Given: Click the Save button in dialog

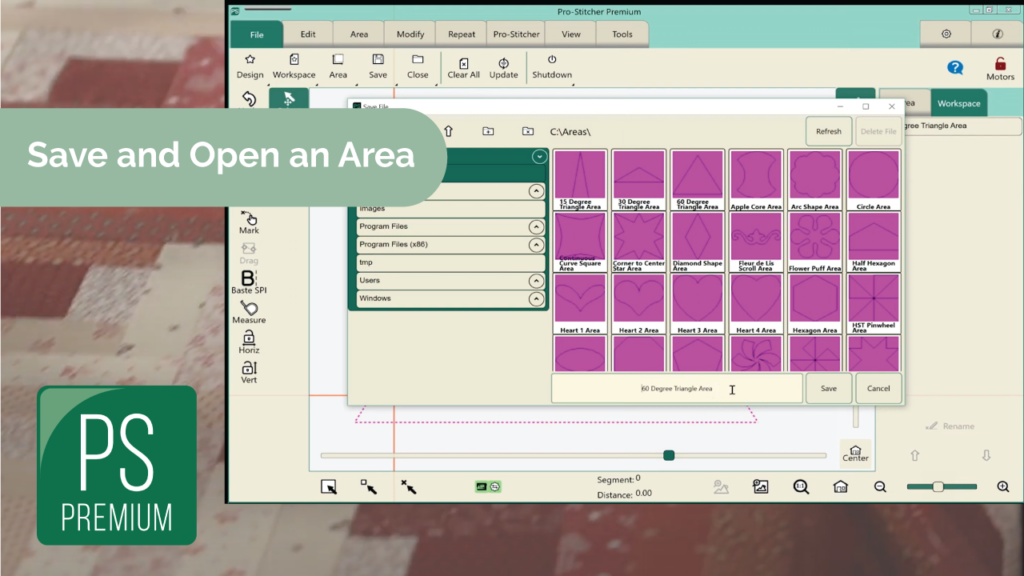Looking at the screenshot, I should tap(828, 388).
